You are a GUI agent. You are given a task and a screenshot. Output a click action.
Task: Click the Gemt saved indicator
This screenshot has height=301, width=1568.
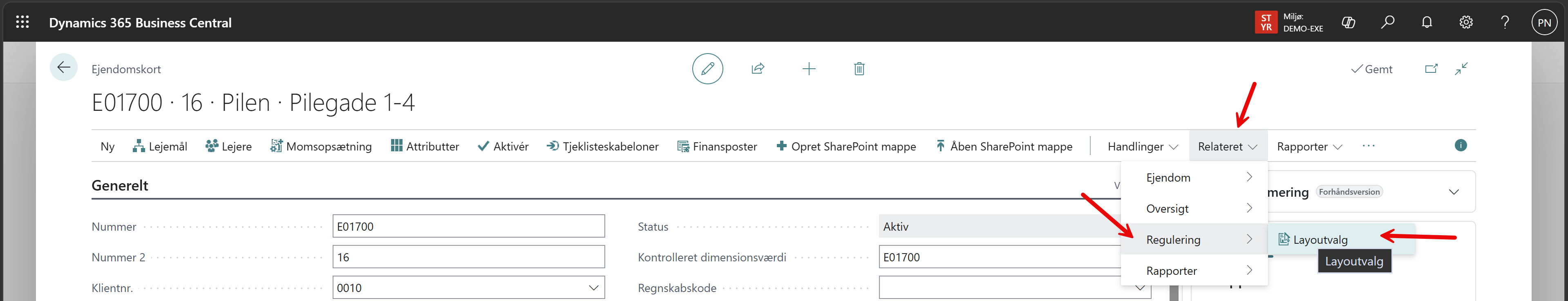[1371, 69]
